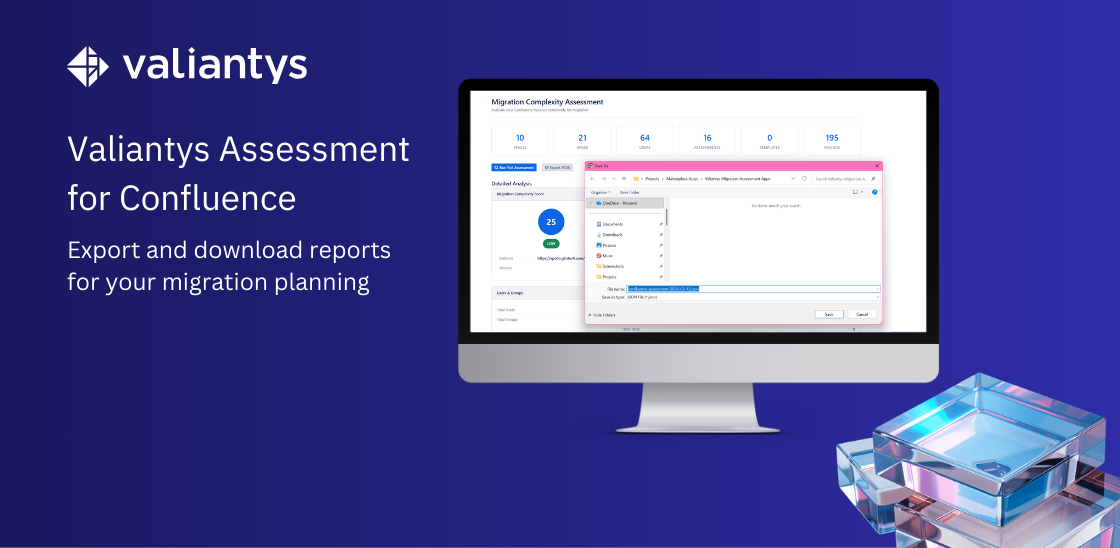Click the pin icon beside Pictures
The height and width of the screenshot is (548, 1120).
tap(661, 245)
